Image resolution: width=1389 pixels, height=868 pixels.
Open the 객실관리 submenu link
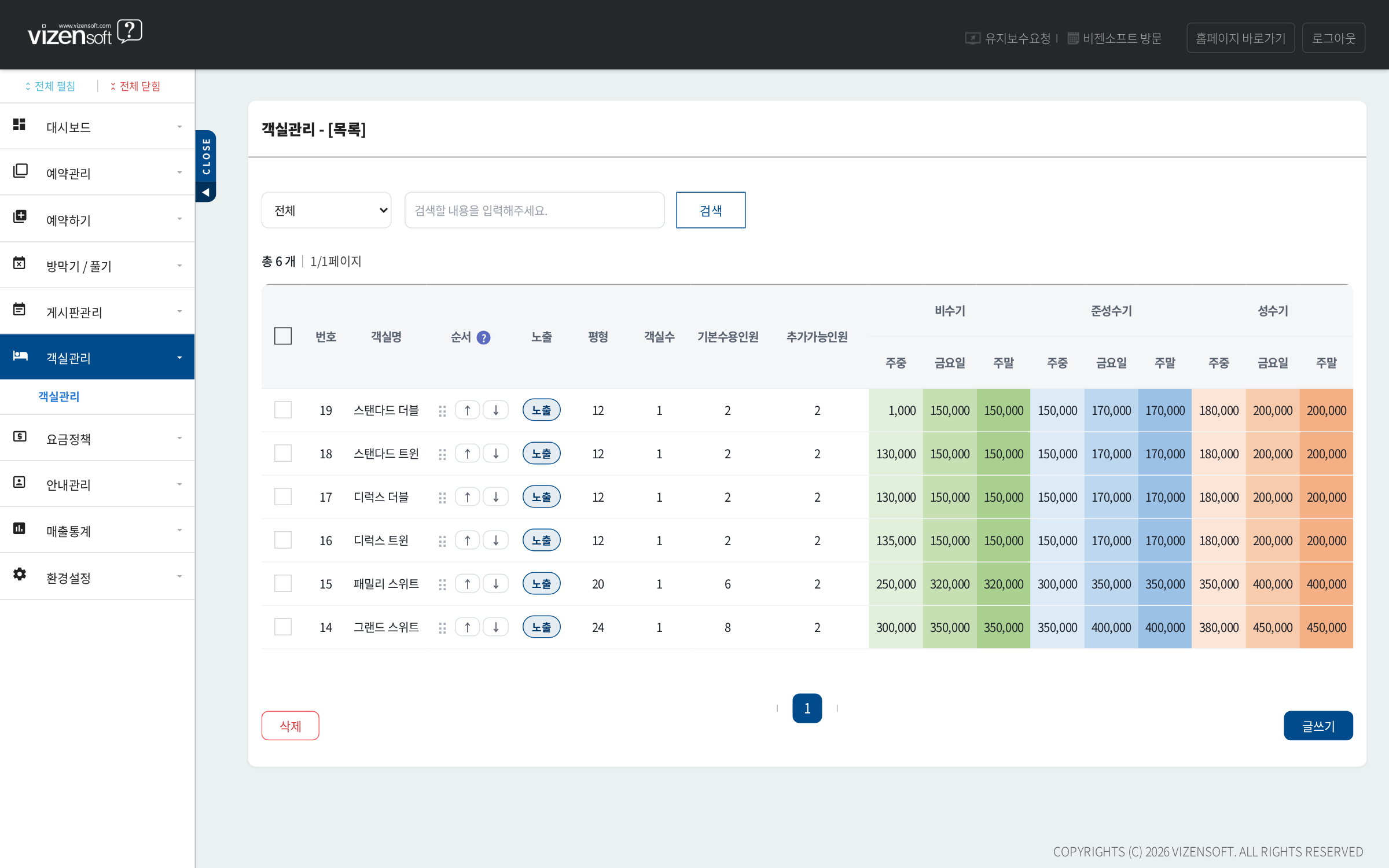point(58,396)
